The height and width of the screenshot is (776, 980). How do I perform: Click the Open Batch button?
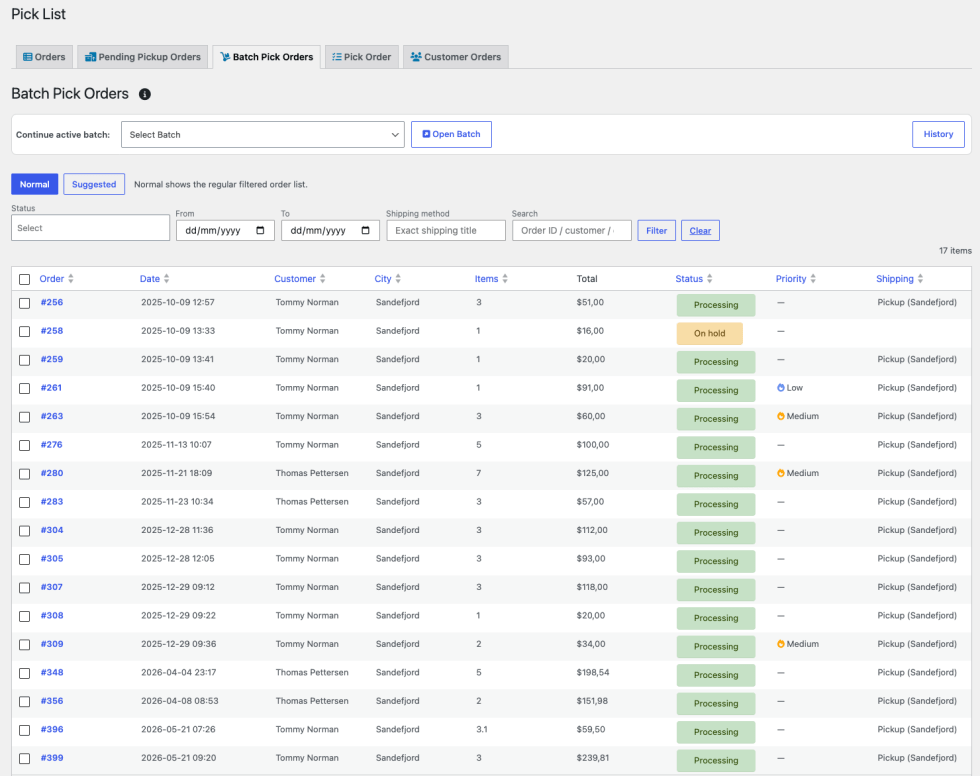(x=451, y=134)
